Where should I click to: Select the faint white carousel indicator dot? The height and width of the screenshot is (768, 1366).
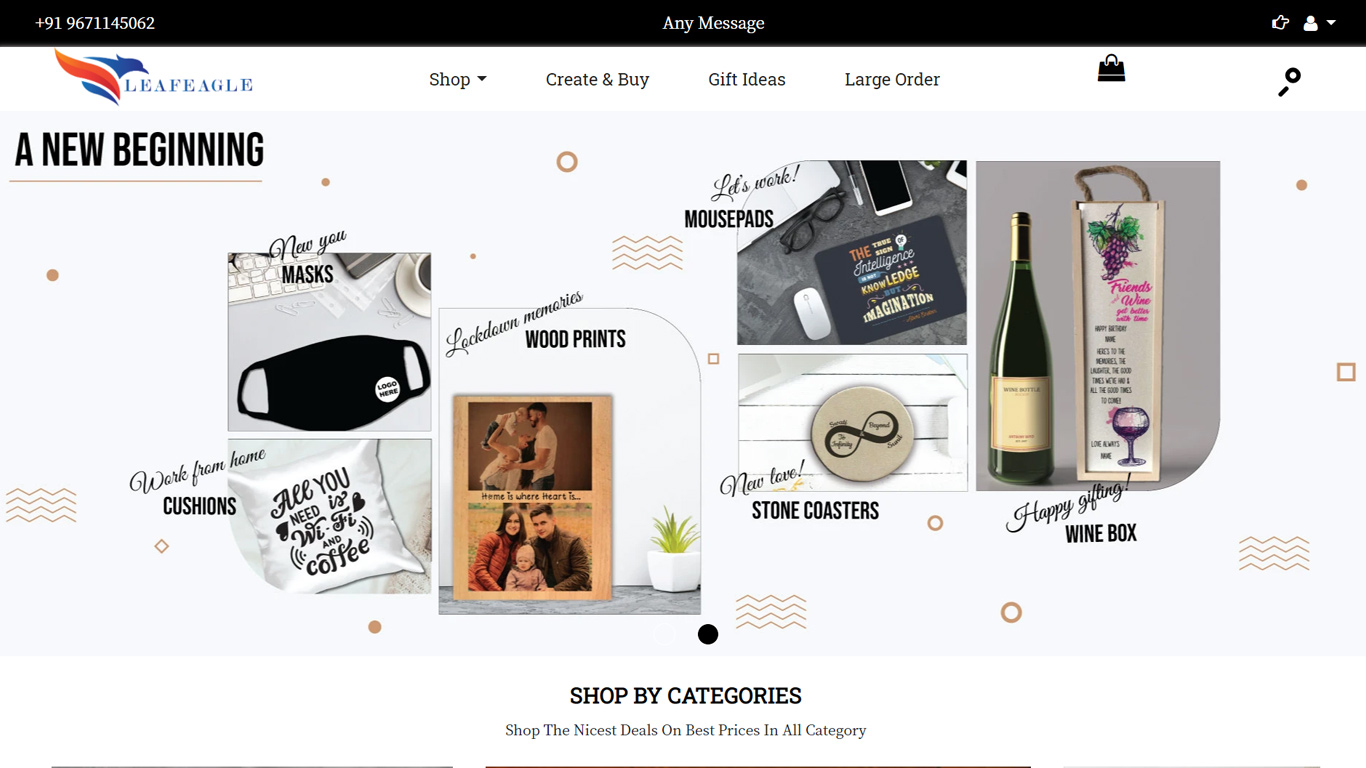665,634
